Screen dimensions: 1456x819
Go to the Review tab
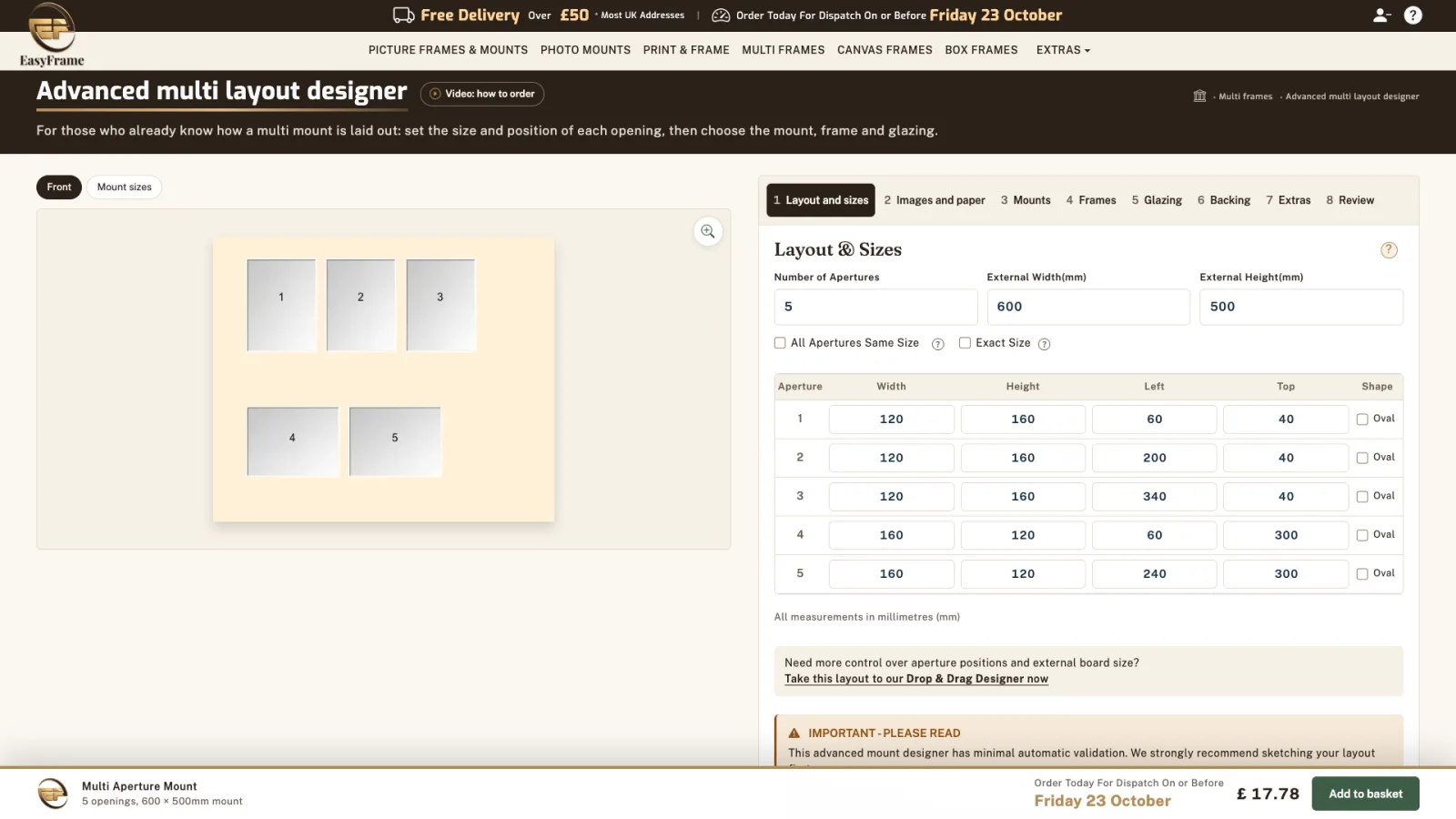click(x=1350, y=200)
